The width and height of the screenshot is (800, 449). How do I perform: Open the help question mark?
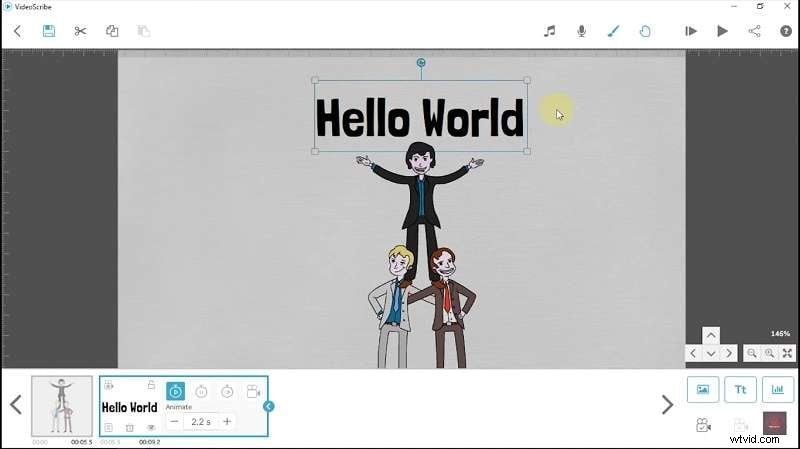[x=786, y=31]
